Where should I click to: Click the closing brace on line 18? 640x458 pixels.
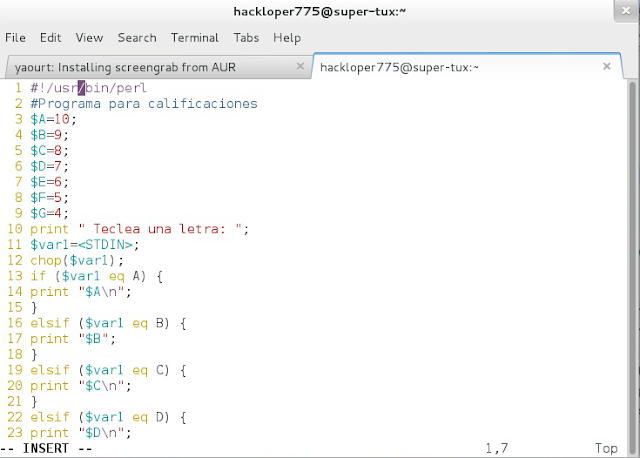coord(34,354)
